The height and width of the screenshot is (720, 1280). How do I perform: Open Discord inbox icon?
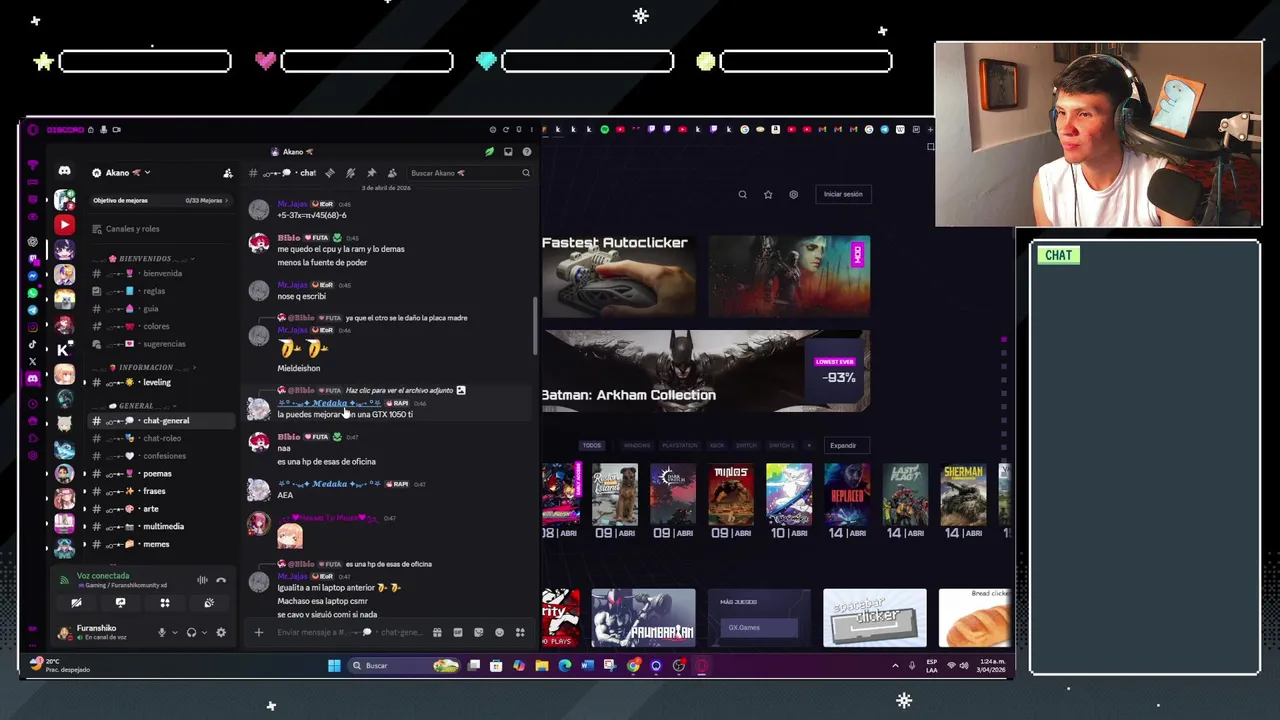[508, 152]
